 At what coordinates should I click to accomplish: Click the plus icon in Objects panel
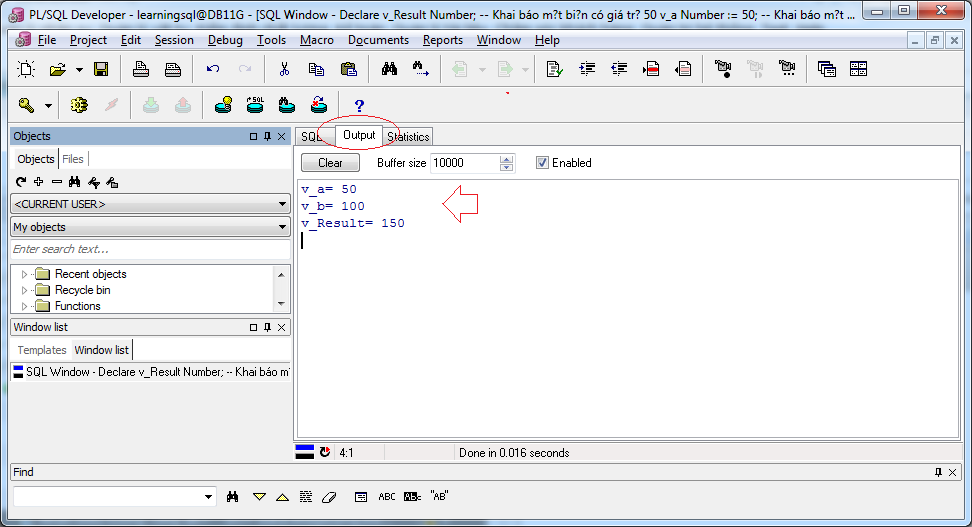pyautogui.click(x=38, y=182)
